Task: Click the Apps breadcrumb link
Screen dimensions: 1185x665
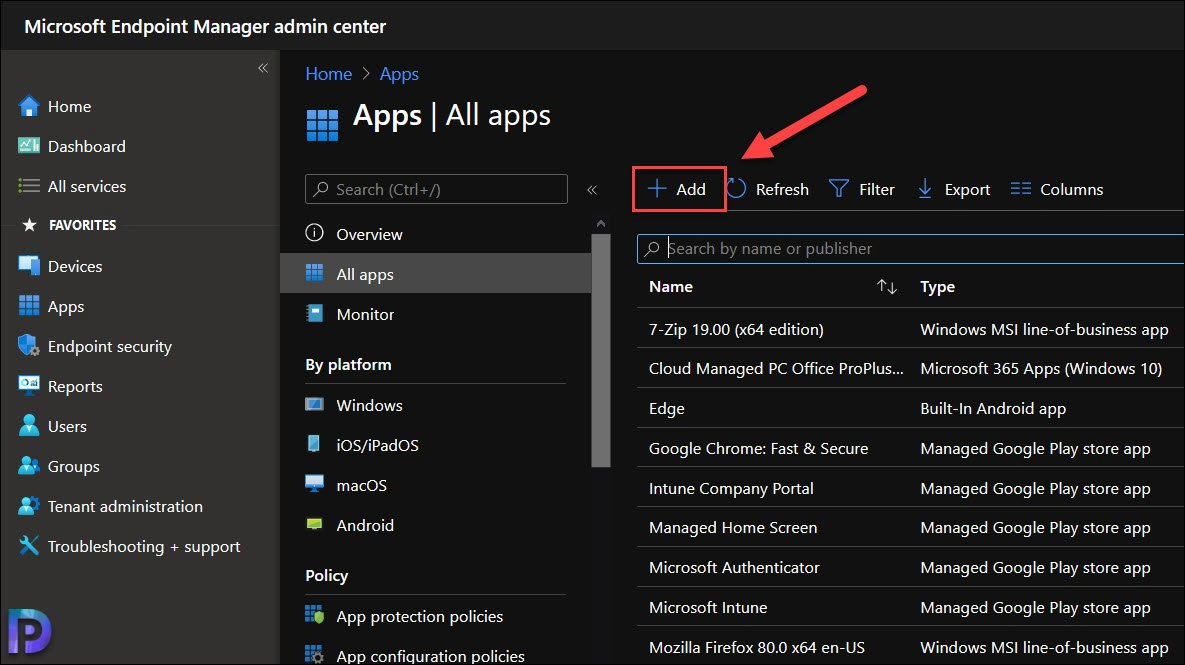Action: pyautogui.click(x=399, y=74)
